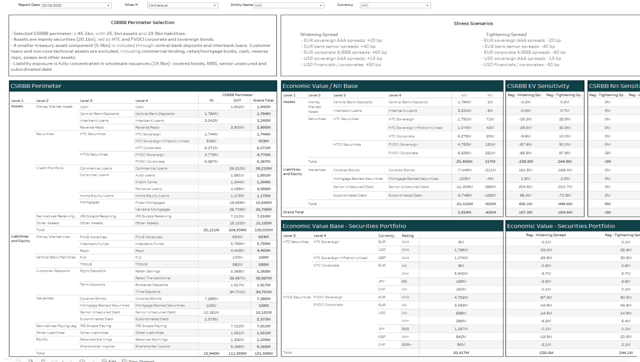640x362 pixels.
Task: Open the Currency filter dropdown
Action: (x=395, y=5)
